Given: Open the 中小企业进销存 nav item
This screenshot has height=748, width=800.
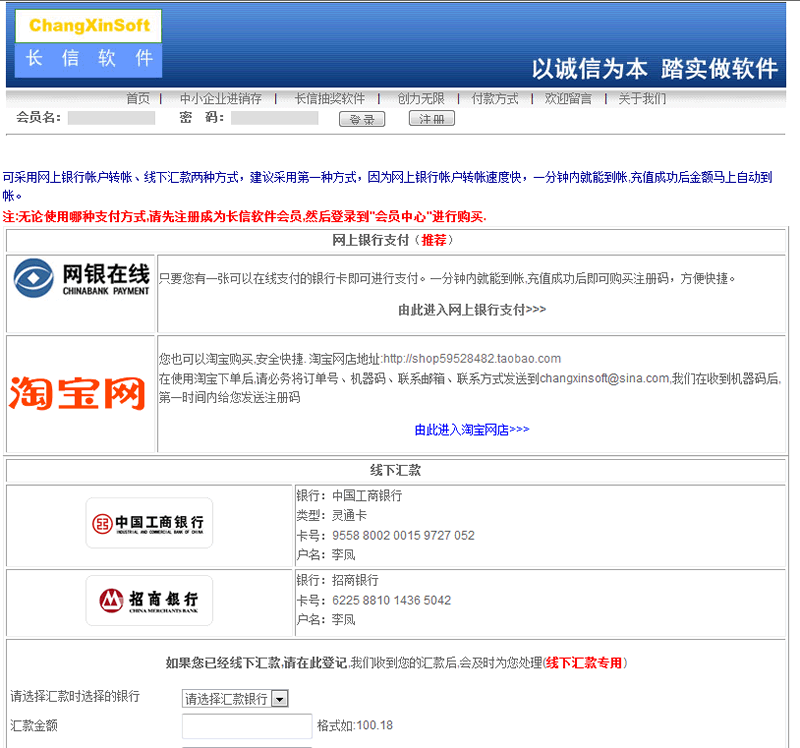Looking at the screenshot, I should (220, 98).
